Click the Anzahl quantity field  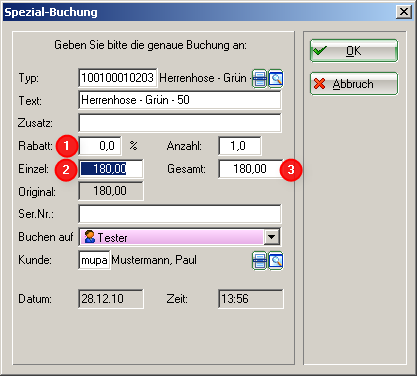coord(240,146)
